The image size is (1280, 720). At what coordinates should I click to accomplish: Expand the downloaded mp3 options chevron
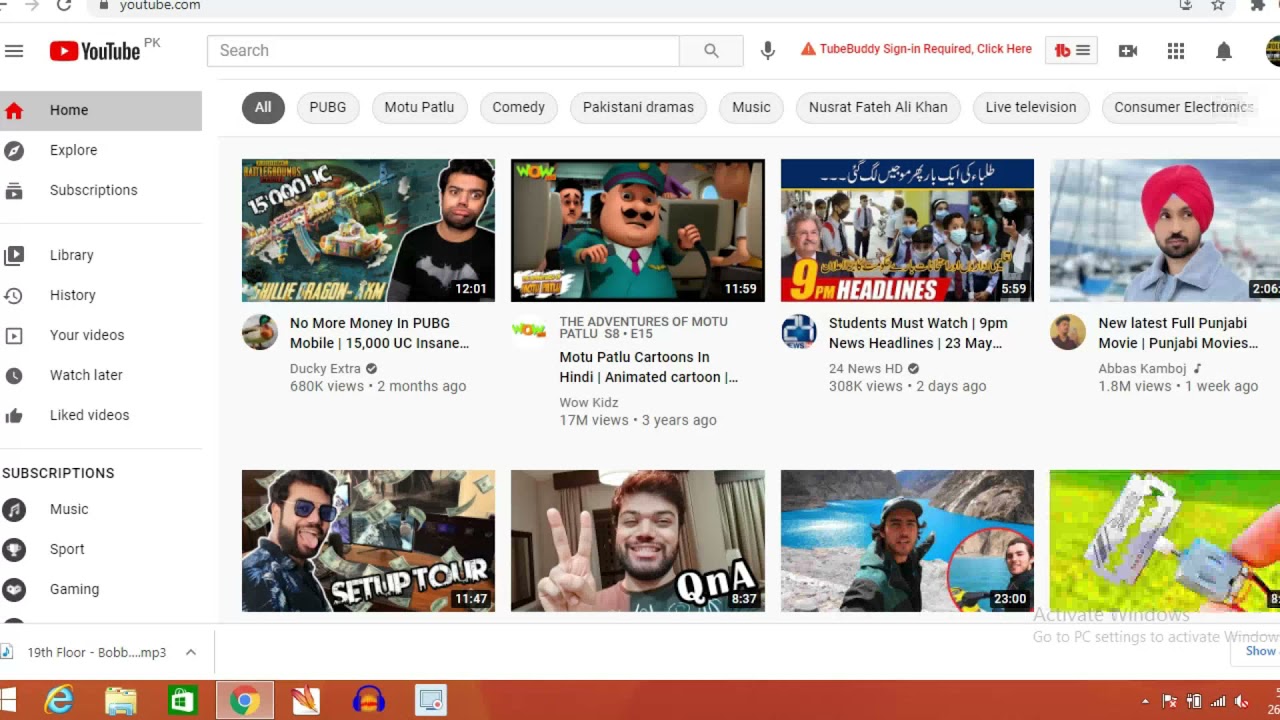[190, 652]
